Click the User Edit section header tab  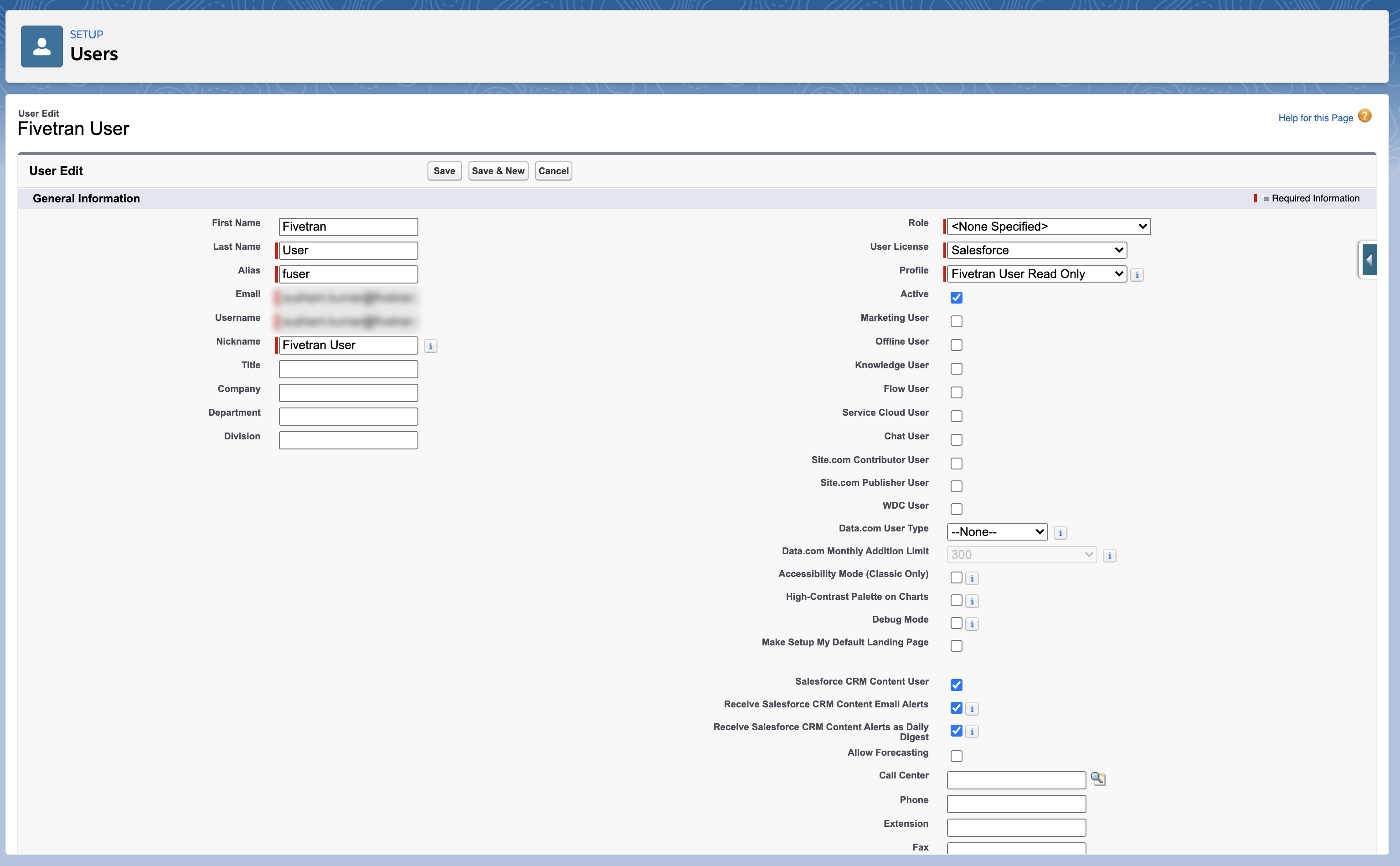(x=56, y=170)
